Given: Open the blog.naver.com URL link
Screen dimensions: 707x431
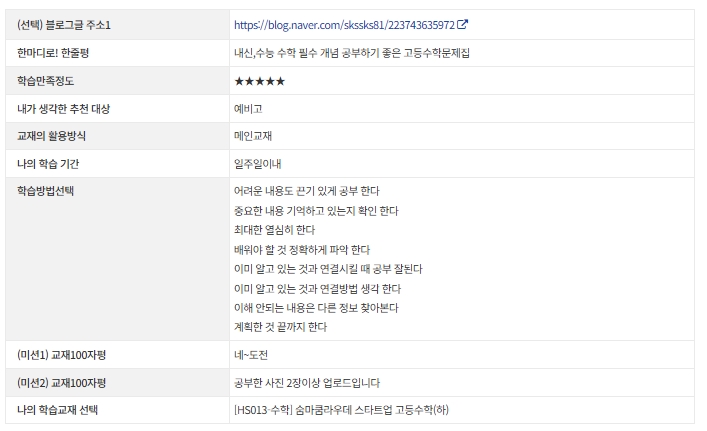Looking at the screenshot, I should tap(343, 24).
